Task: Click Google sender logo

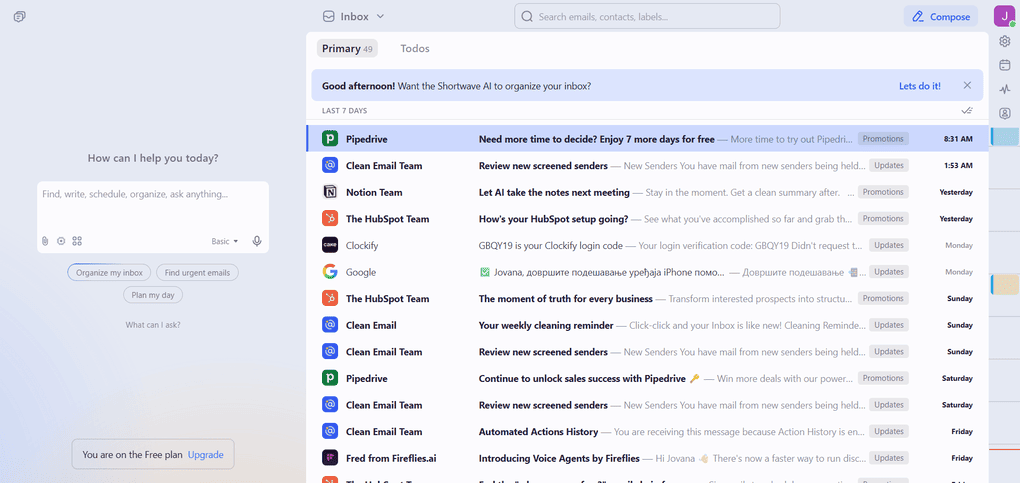Action: click(x=330, y=272)
